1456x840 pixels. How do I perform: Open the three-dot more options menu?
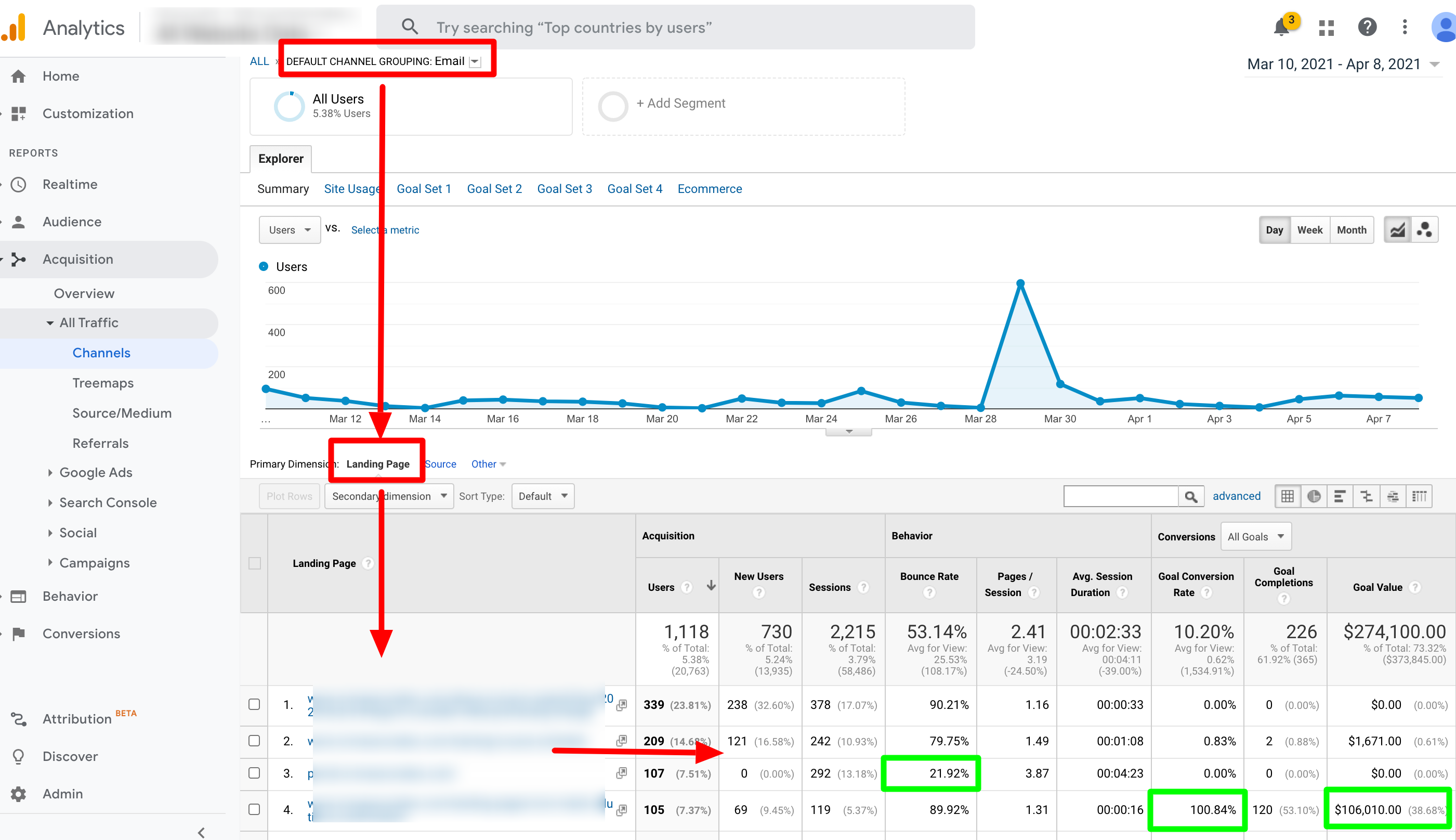[1405, 27]
